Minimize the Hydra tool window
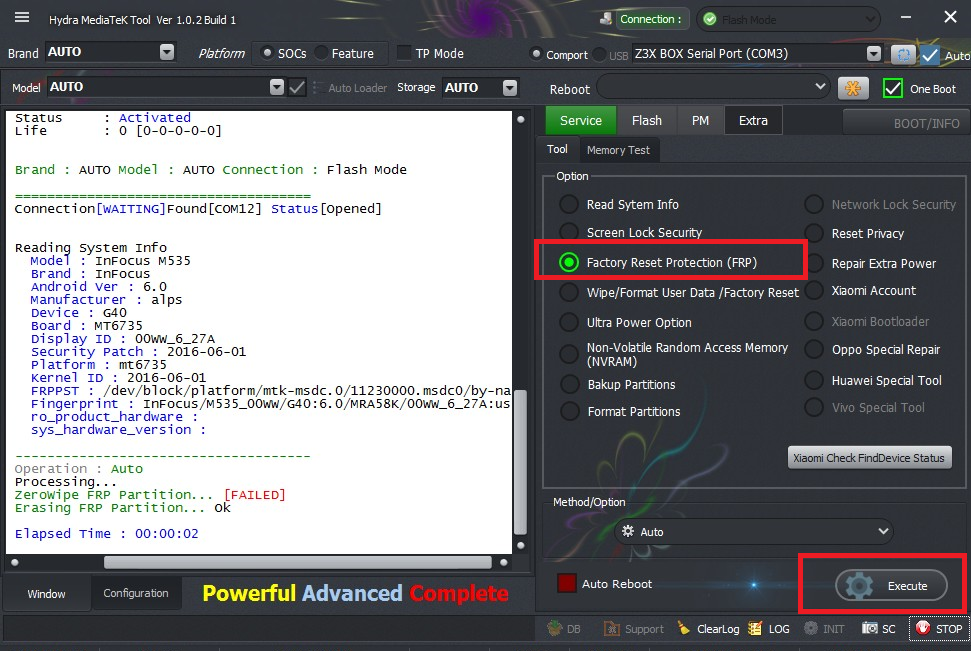 pos(906,17)
